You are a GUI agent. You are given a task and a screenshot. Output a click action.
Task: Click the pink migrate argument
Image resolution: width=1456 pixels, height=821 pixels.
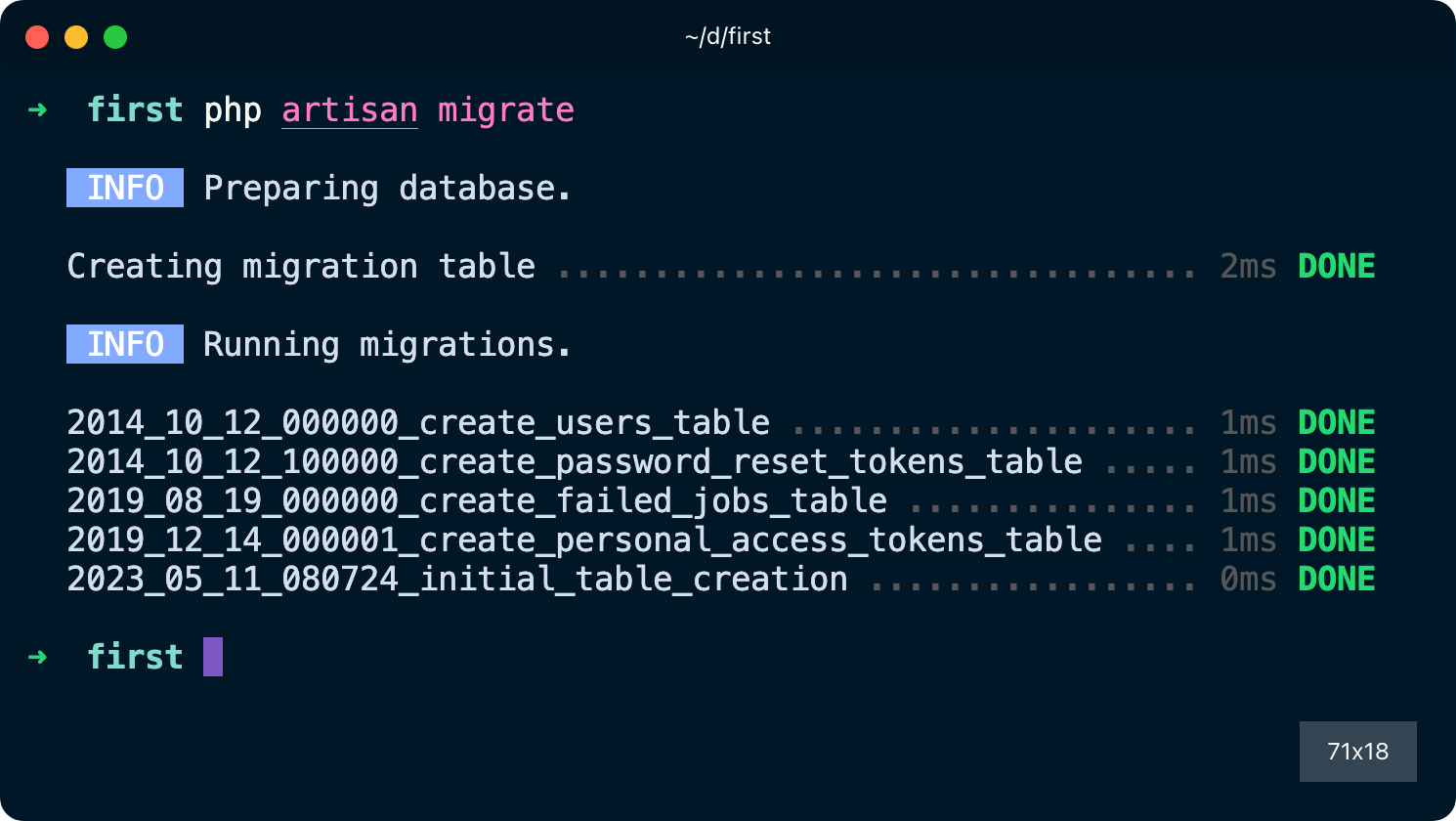tap(505, 110)
